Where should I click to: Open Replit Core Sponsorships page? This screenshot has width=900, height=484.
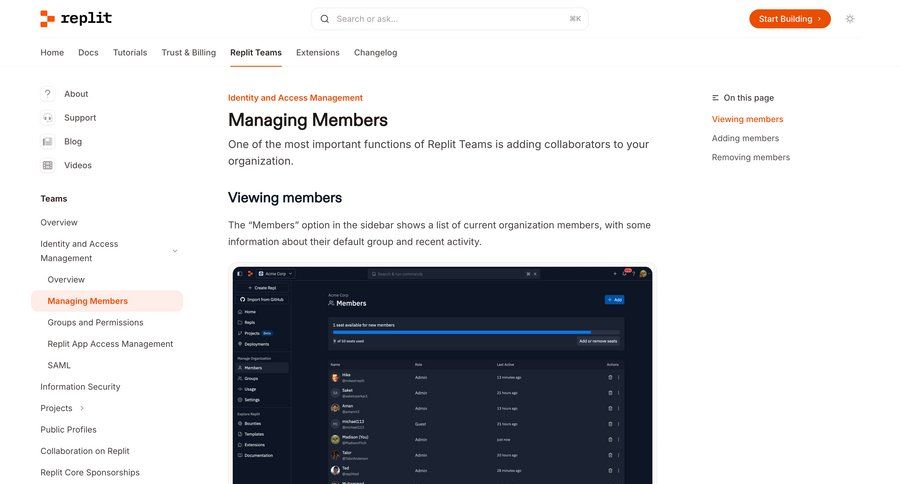click(90, 473)
